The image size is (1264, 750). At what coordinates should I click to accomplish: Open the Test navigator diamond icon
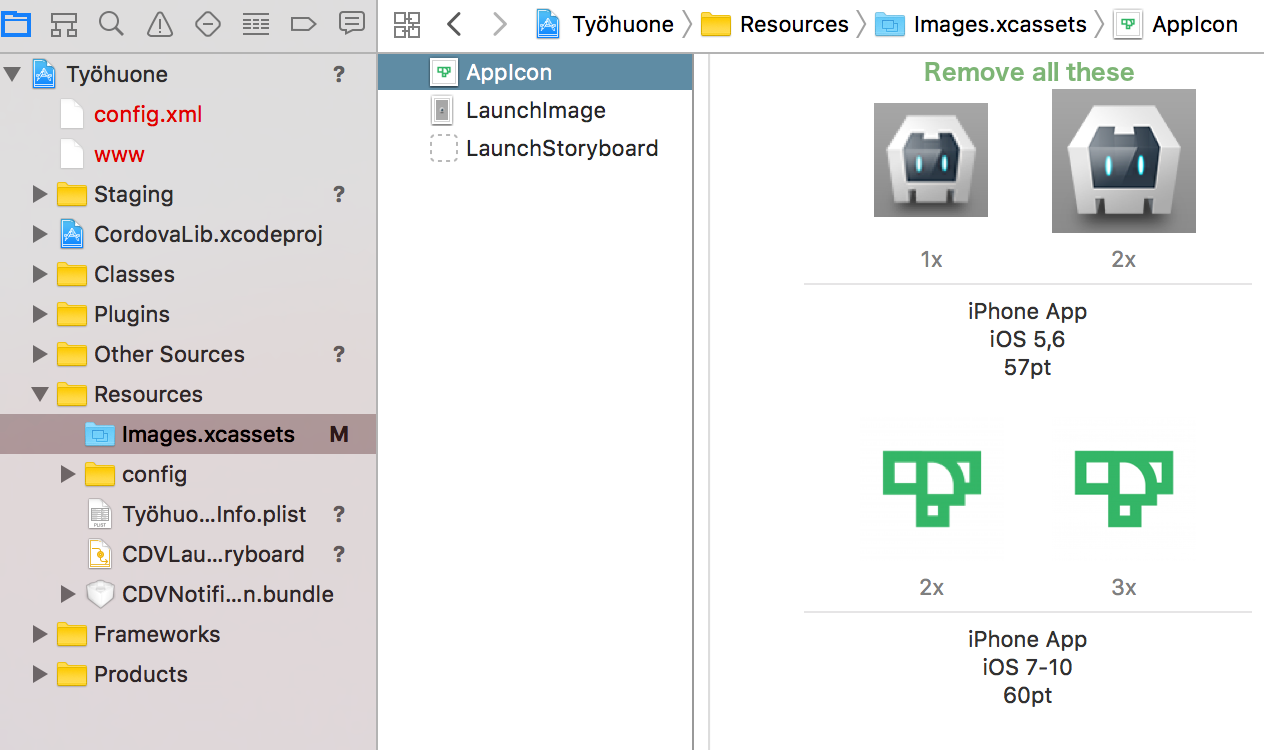click(207, 24)
